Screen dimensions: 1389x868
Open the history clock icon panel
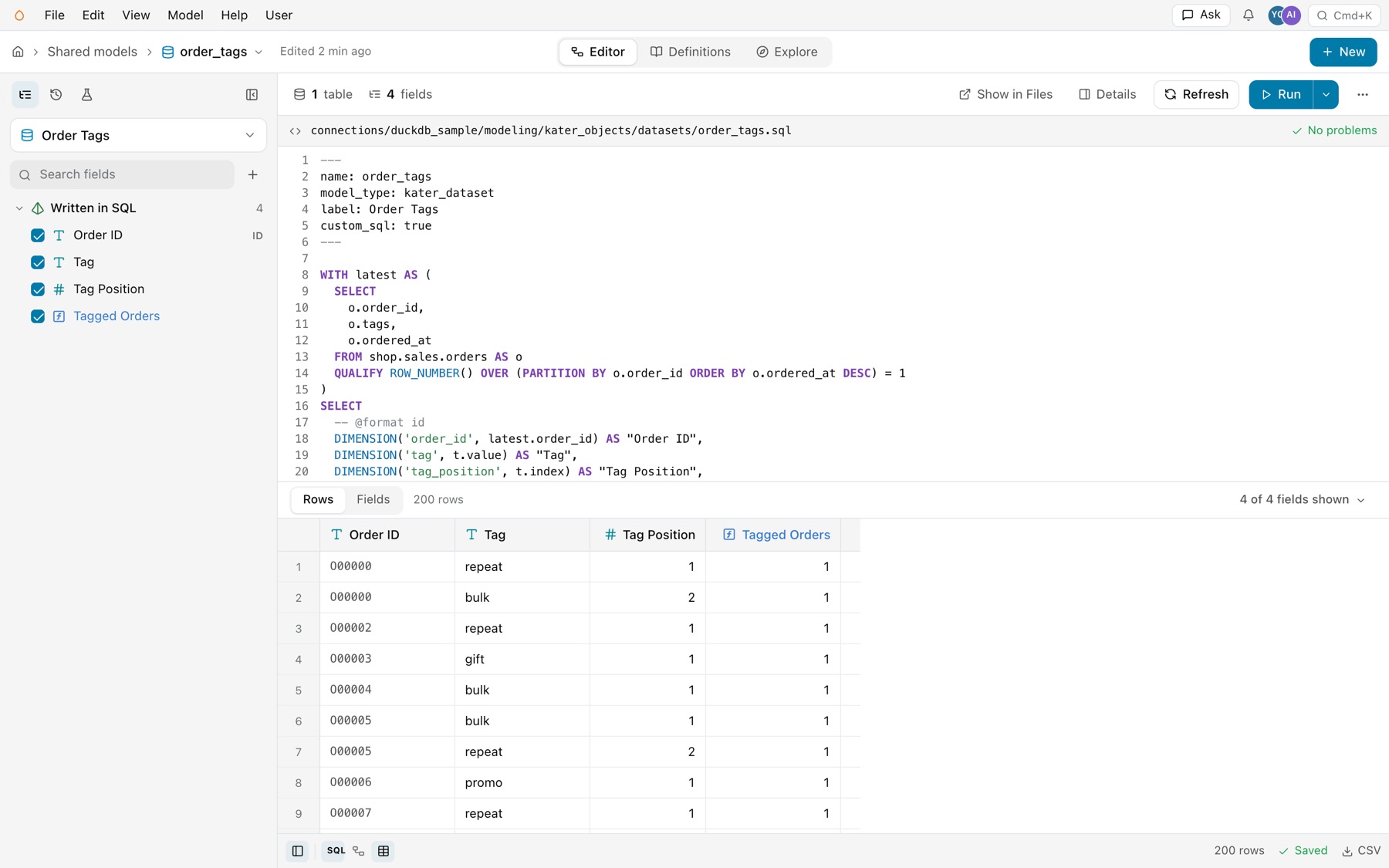pos(56,95)
